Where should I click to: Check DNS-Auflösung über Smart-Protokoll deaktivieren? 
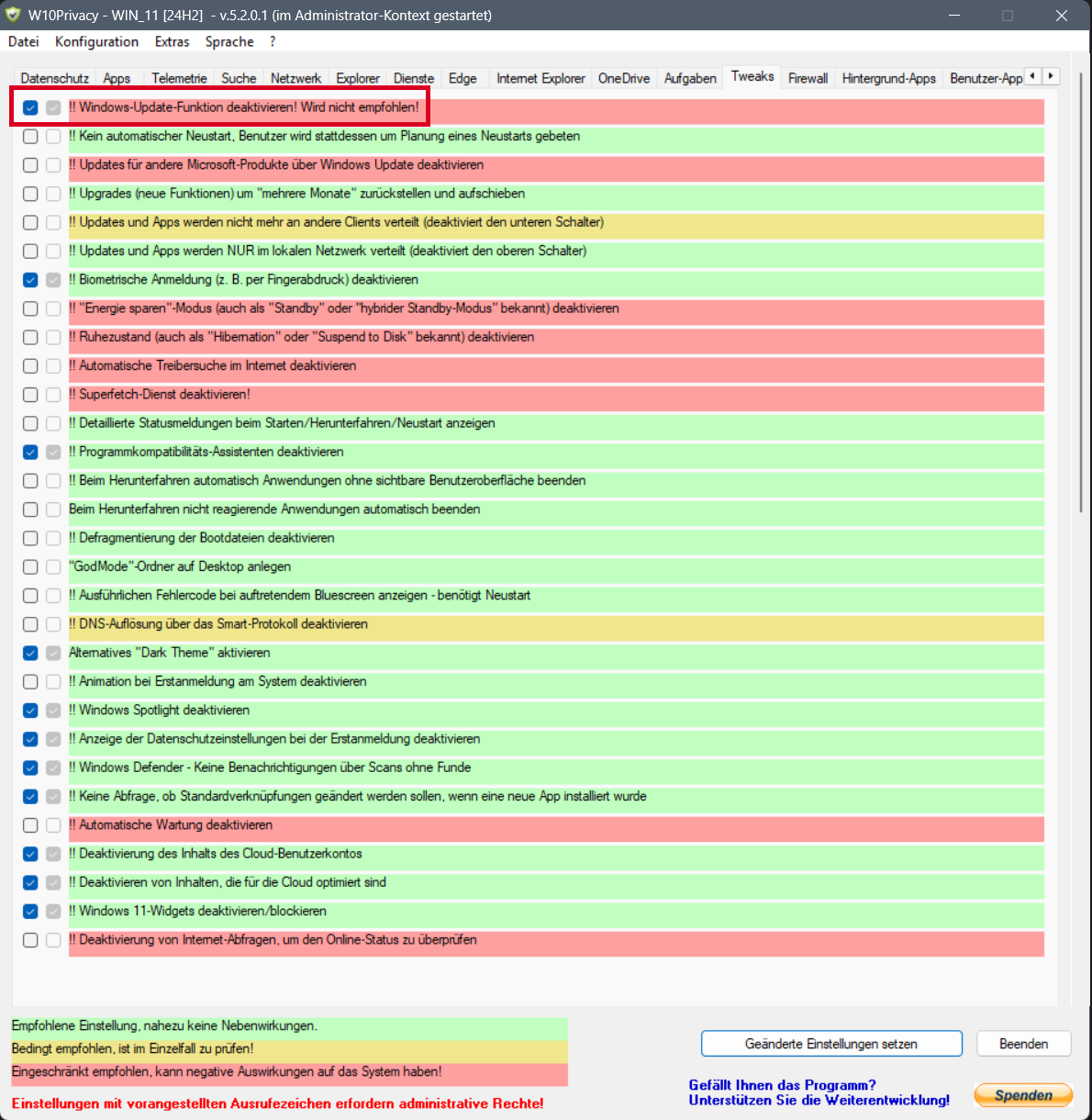point(30,624)
